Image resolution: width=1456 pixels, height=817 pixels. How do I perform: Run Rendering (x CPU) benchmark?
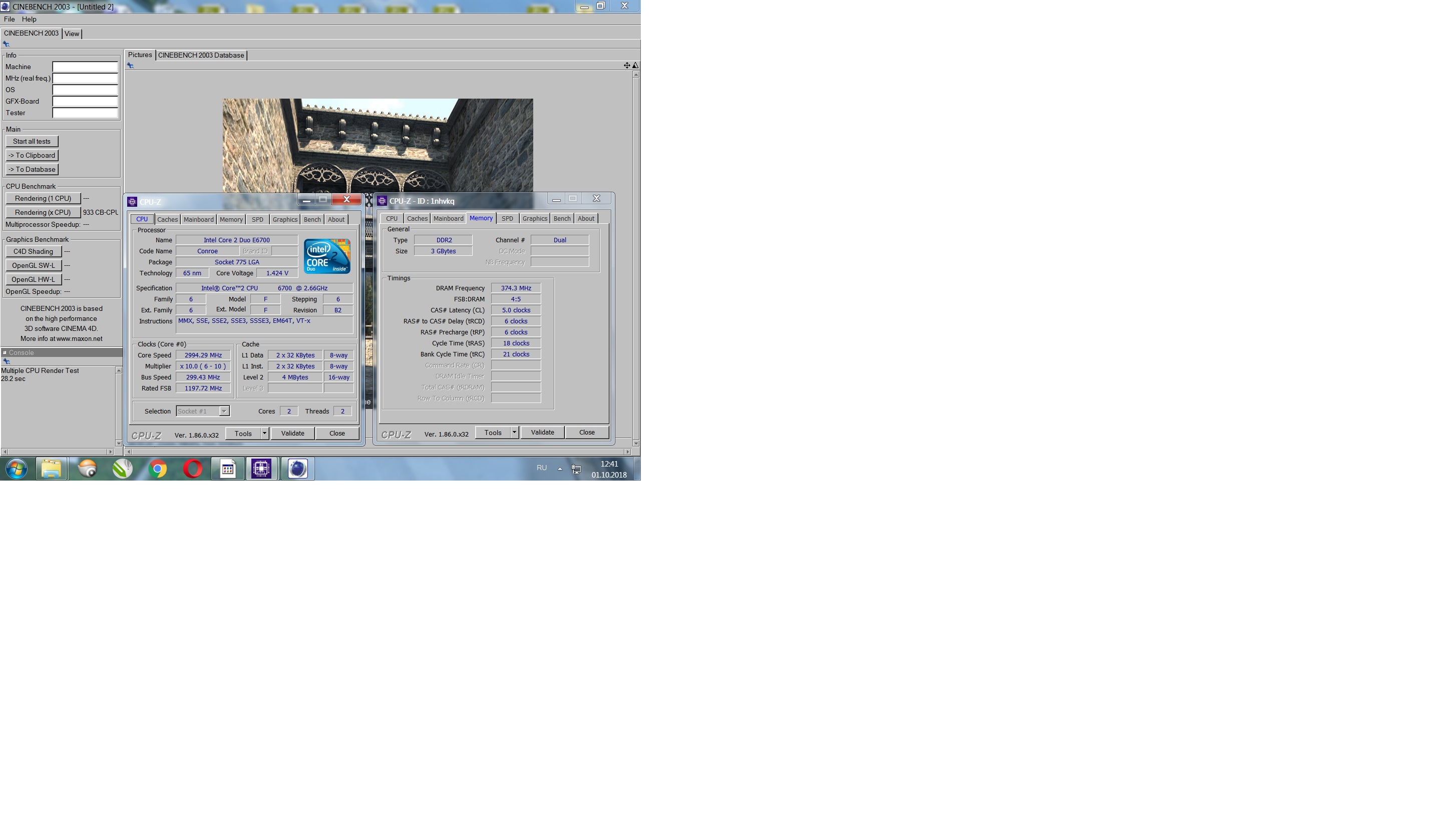click(43, 212)
